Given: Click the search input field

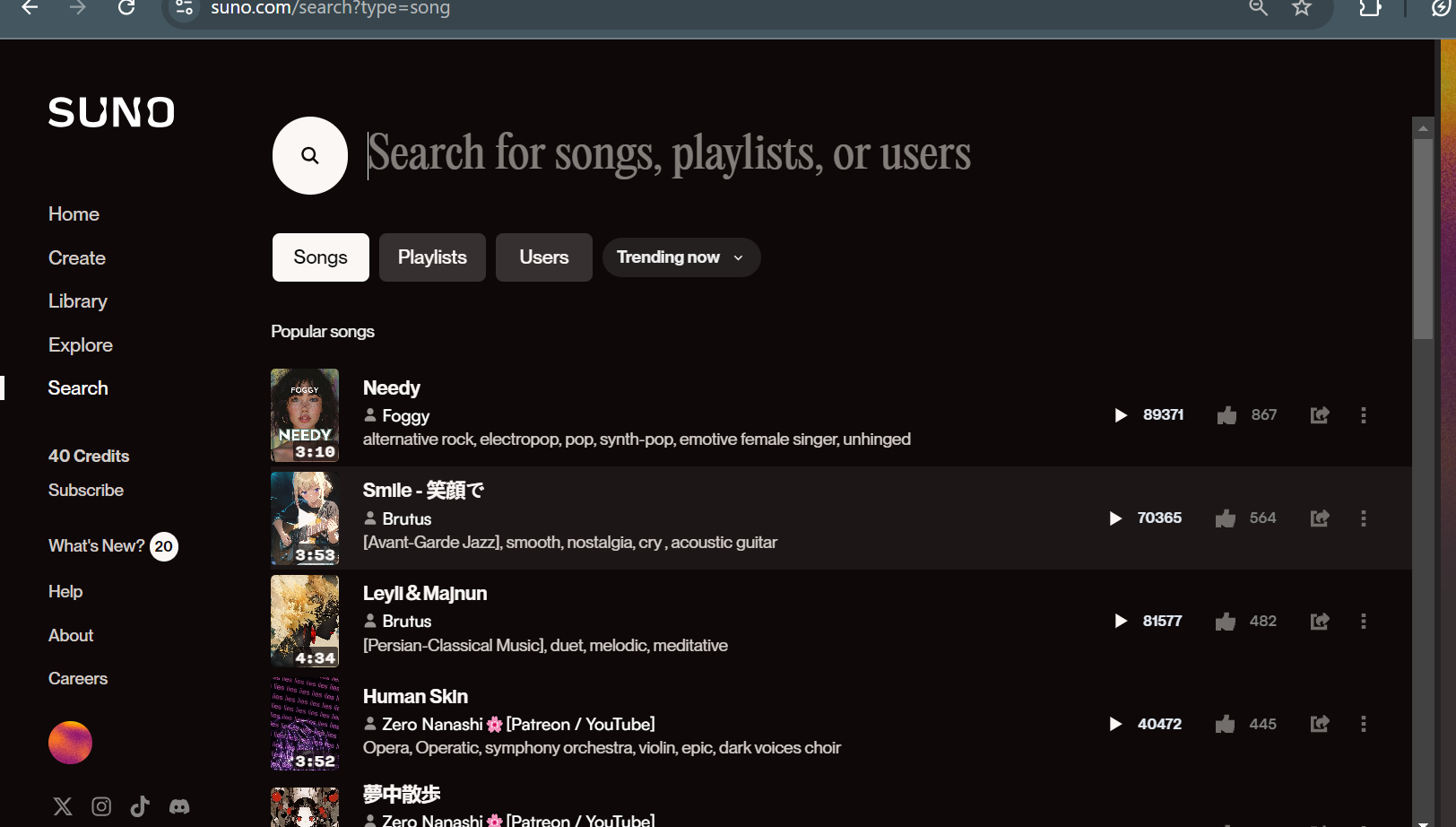Looking at the screenshot, I should coord(668,154).
